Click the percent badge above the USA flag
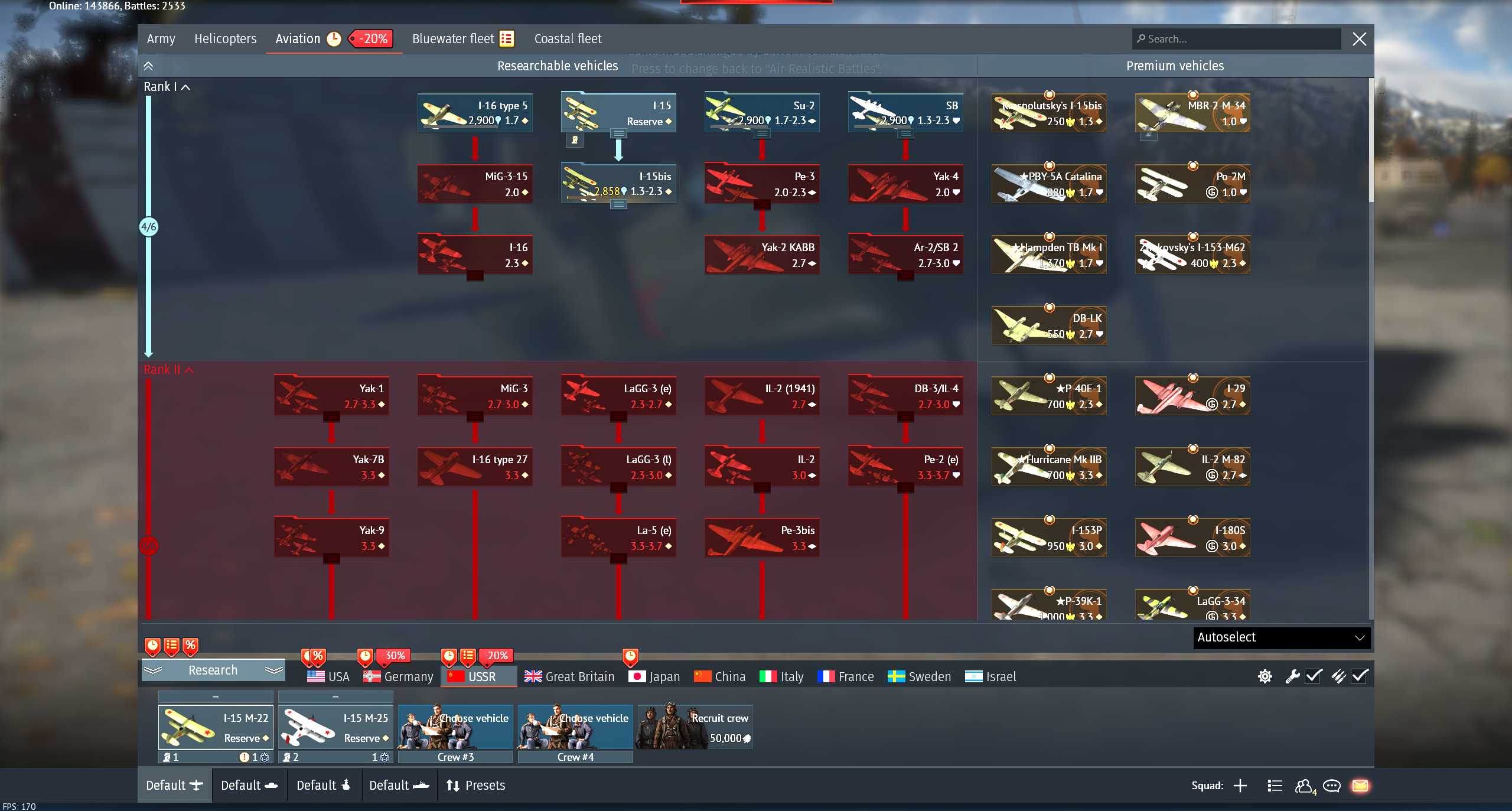This screenshot has height=811, width=1512. pyautogui.click(x=318, y=657)
